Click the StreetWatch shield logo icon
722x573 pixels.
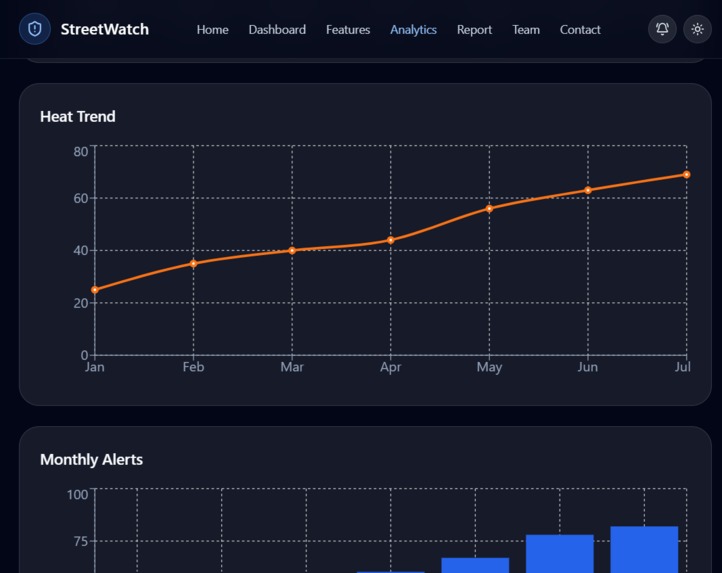[x=35, y=29]
